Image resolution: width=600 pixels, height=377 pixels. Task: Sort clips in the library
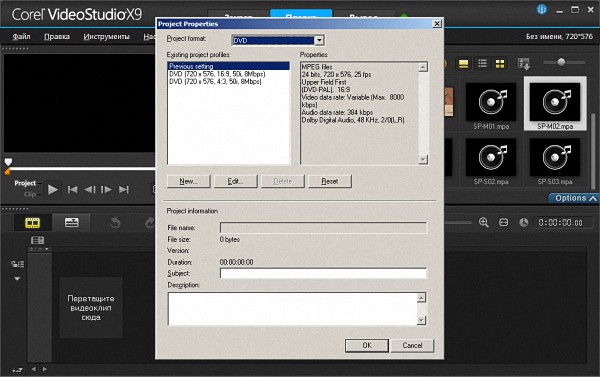click(523, 64)
